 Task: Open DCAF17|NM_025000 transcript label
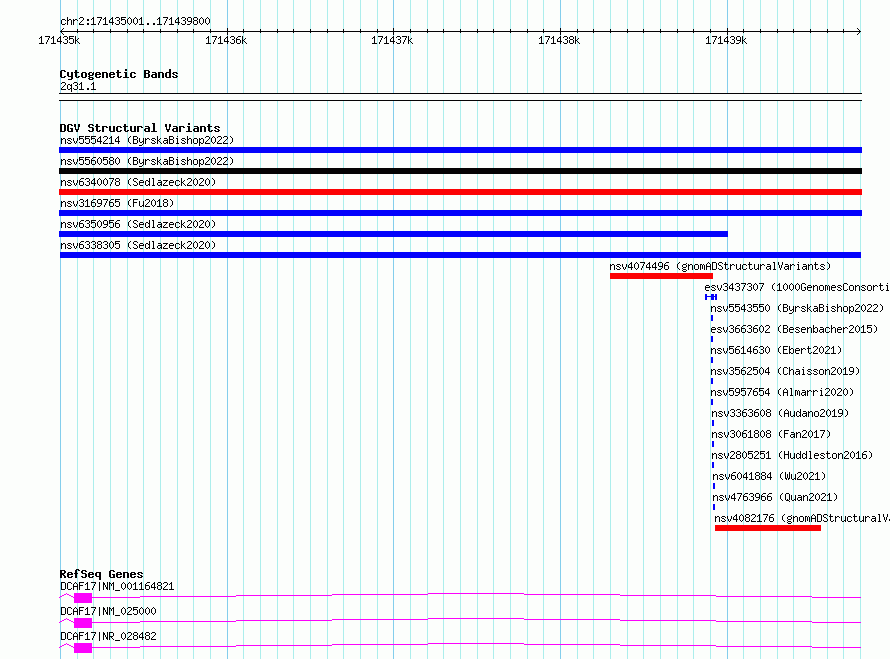[x=108, y=611]
